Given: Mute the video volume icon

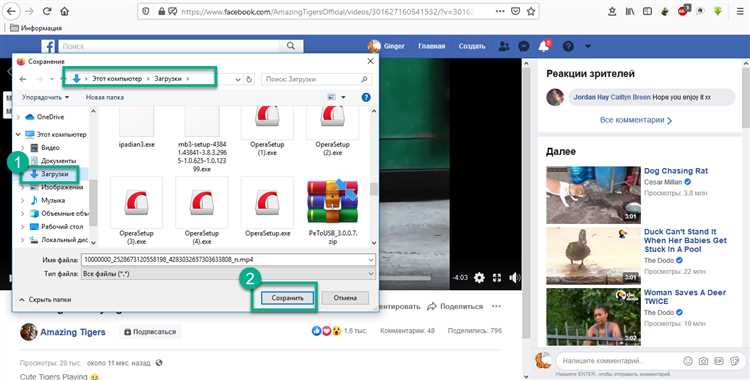Looking at the screenshot, I should coord(515,278).
